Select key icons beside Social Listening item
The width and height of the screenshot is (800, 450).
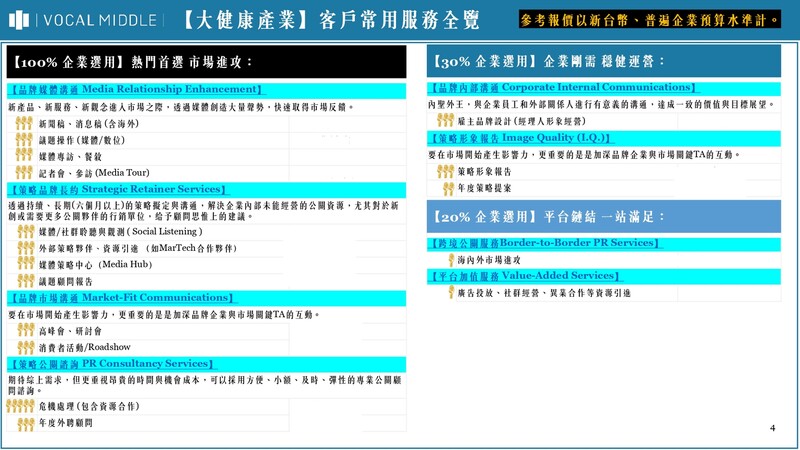25,231
